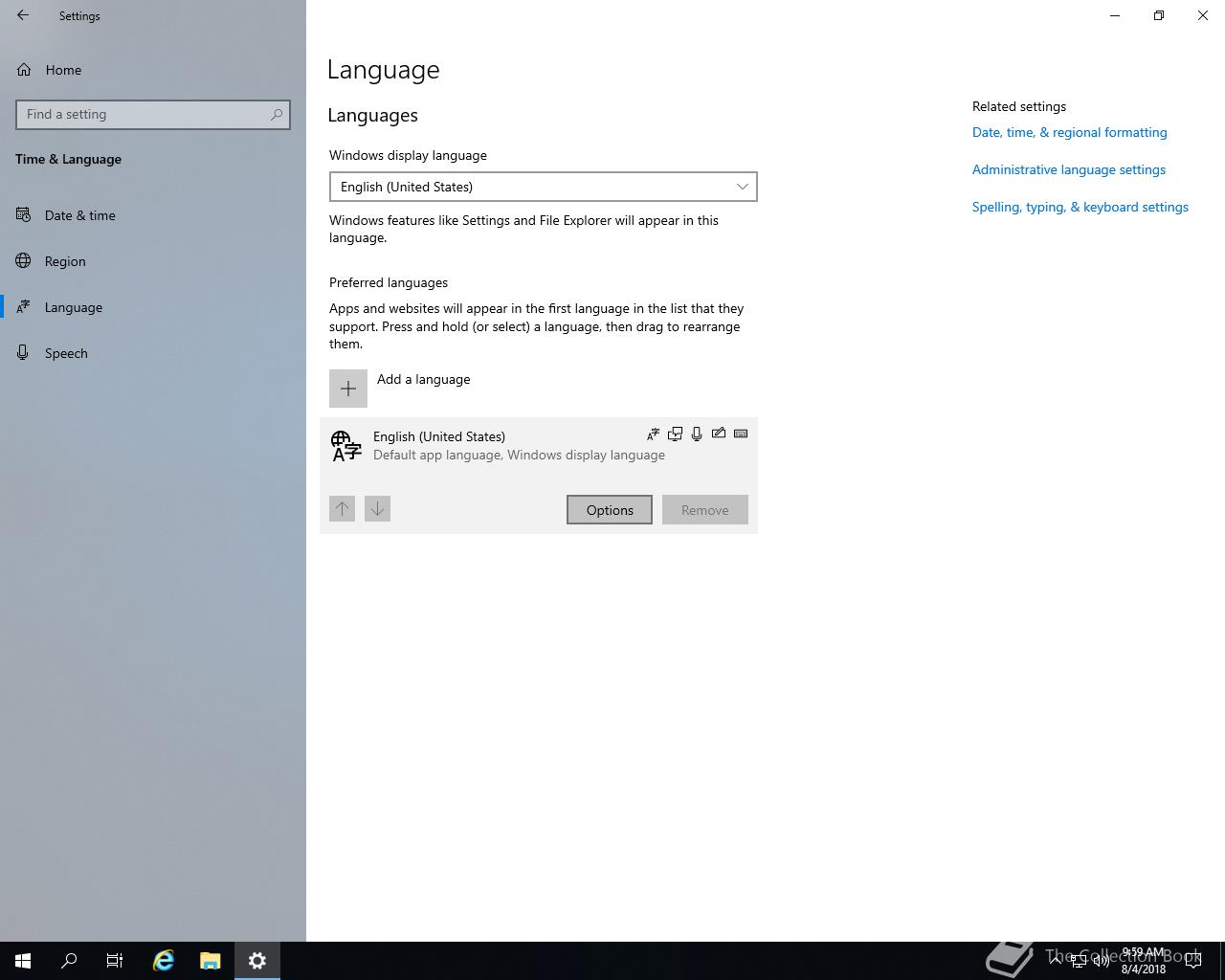This screenshot has width=1225, height=980.
Task: Click the search magnifier in Find a setting
Action: [x=277, y=114]
